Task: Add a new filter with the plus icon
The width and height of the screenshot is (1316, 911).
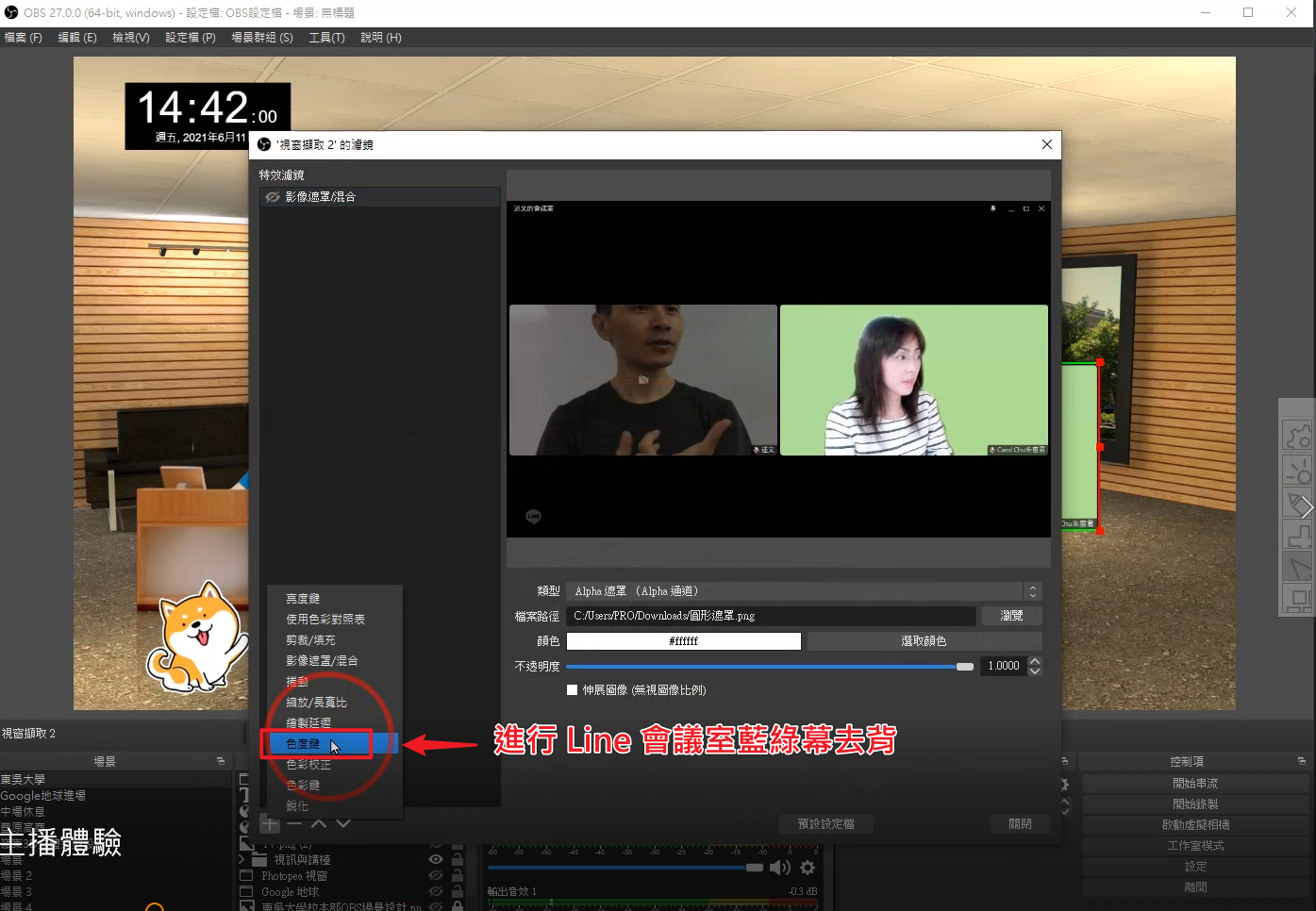Action: tap(270, 823)
